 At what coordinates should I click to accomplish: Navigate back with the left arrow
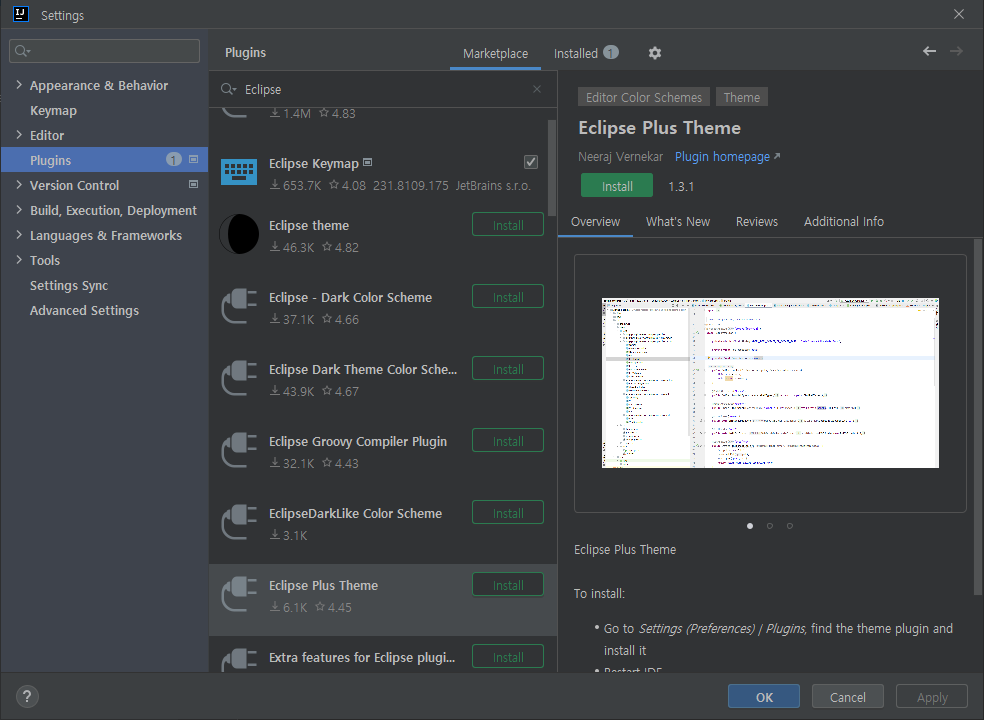[929, 51]
